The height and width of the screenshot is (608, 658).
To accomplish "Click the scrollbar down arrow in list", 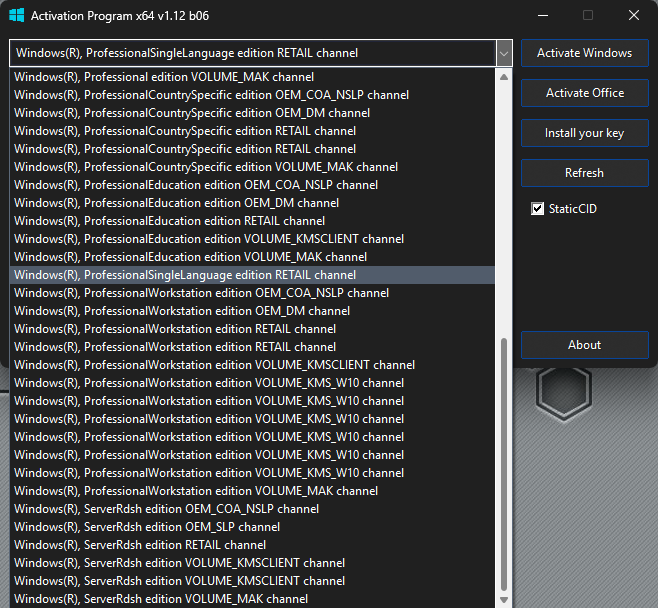I will (x=504, y=600).
